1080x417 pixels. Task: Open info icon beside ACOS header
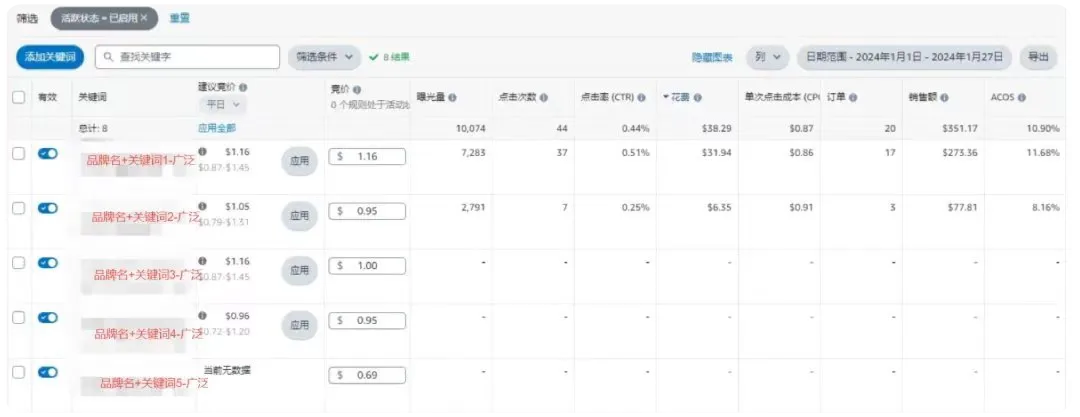[x=1021, y=98]
